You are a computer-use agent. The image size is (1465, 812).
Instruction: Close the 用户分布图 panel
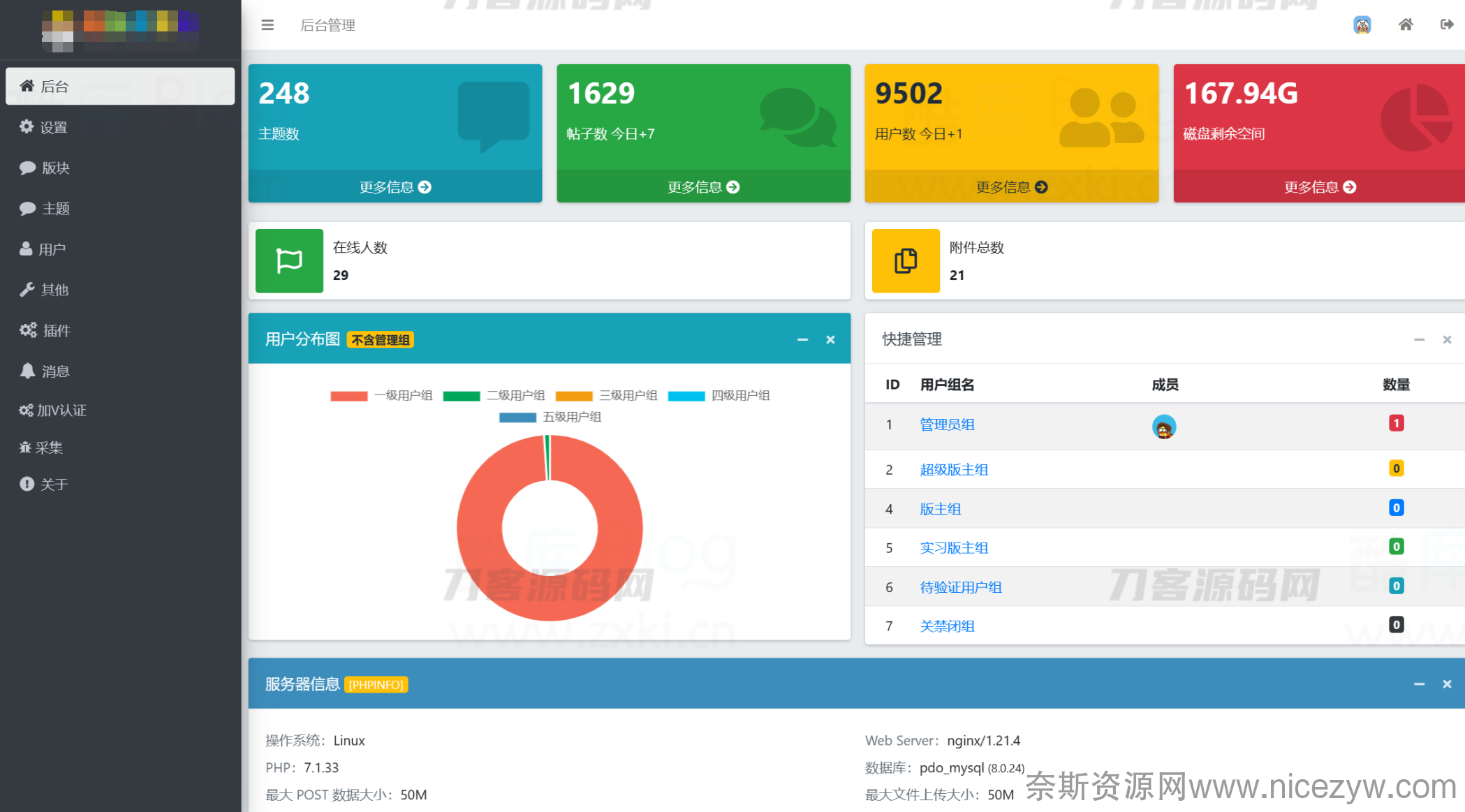830,339
